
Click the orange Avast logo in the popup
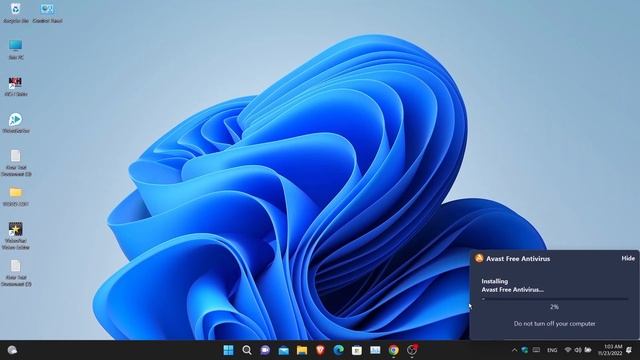click(x=479, y=258)
